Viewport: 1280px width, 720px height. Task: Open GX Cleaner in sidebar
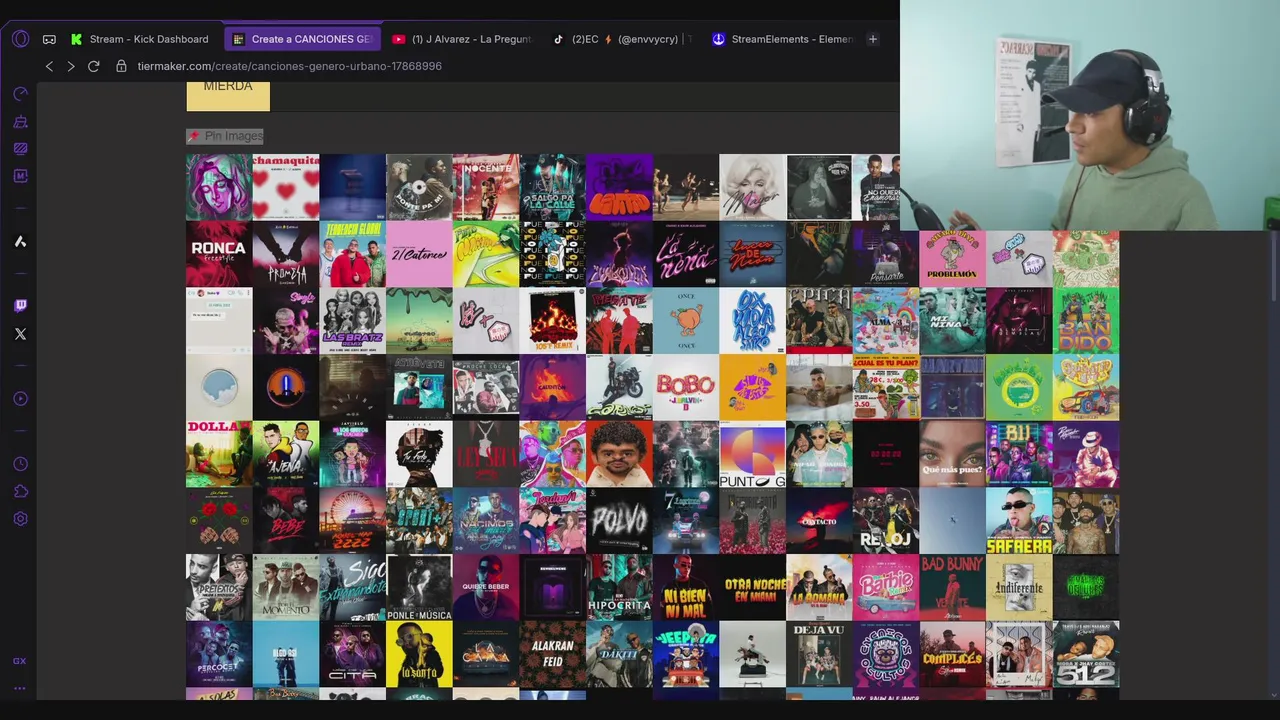20,121
